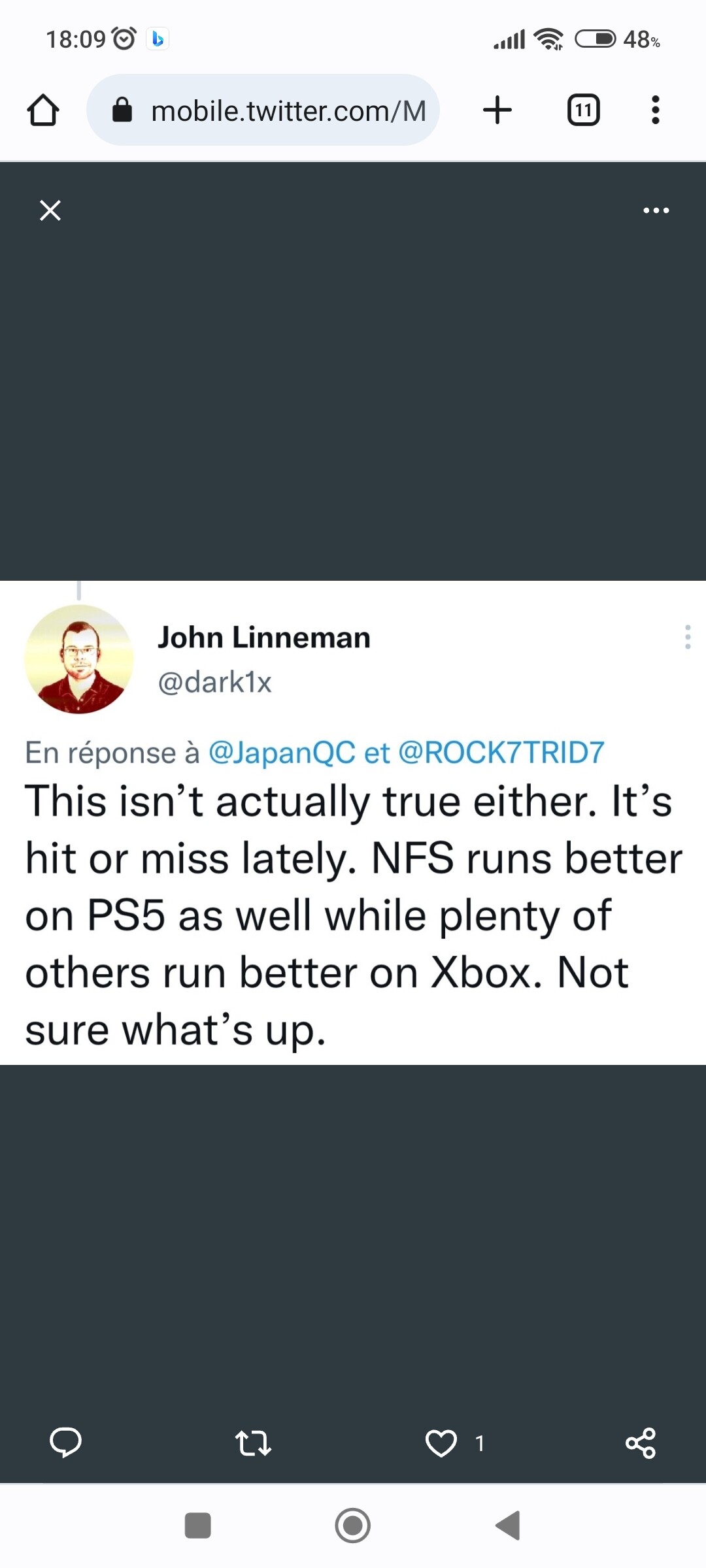
Task: Share the tweet via share icon
Action: click(x=641, y=1443)
